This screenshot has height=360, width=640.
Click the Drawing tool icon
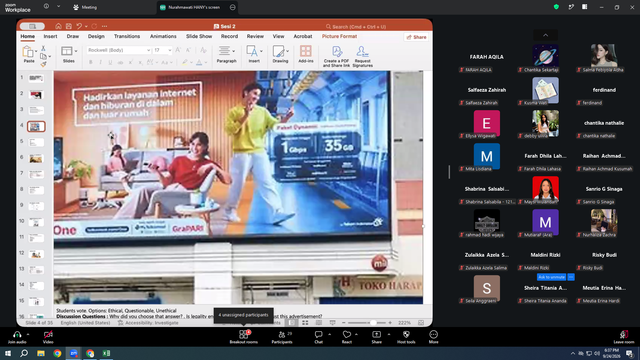[278, 51]
